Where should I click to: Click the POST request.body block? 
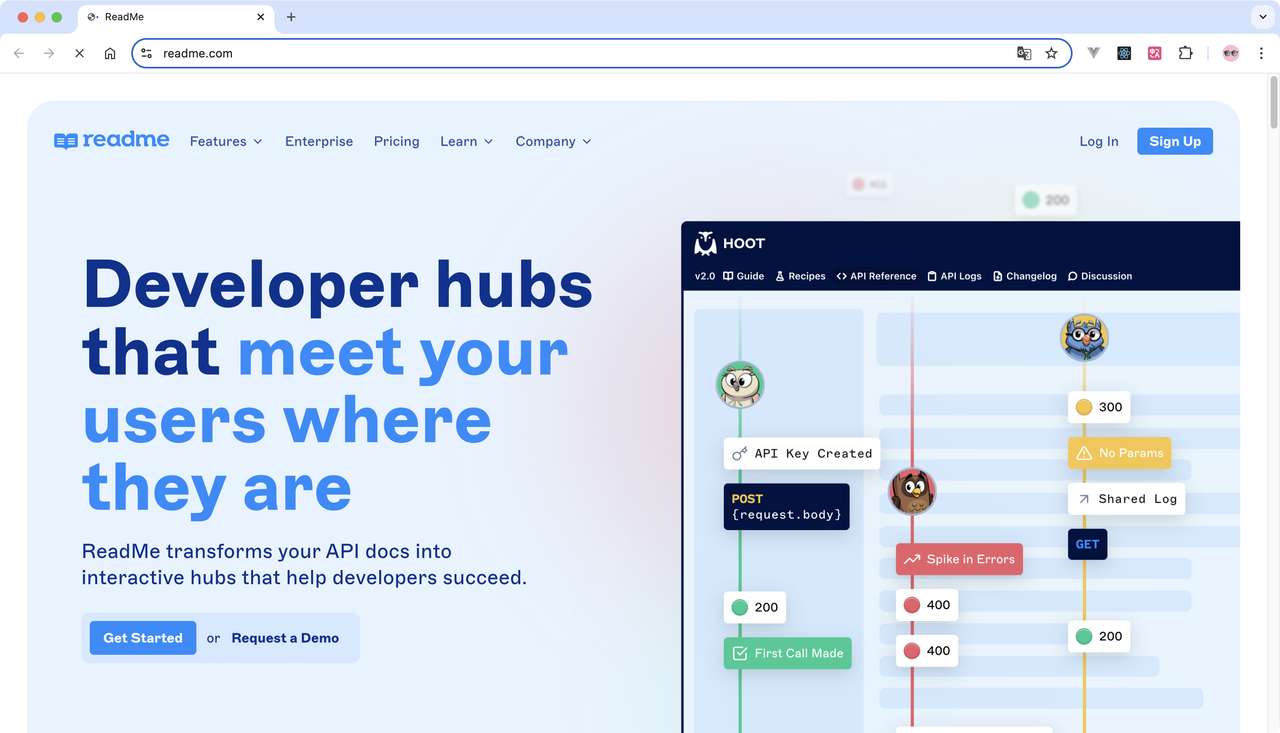tap(787, 507)
